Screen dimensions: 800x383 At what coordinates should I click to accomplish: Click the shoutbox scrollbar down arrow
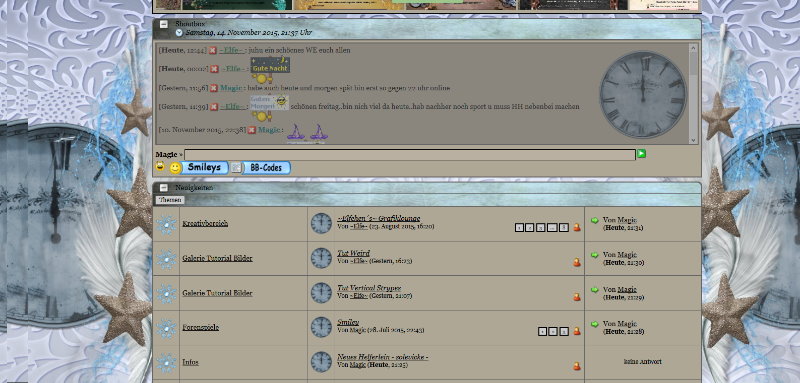pyautogui.click(x=693, y=140)
